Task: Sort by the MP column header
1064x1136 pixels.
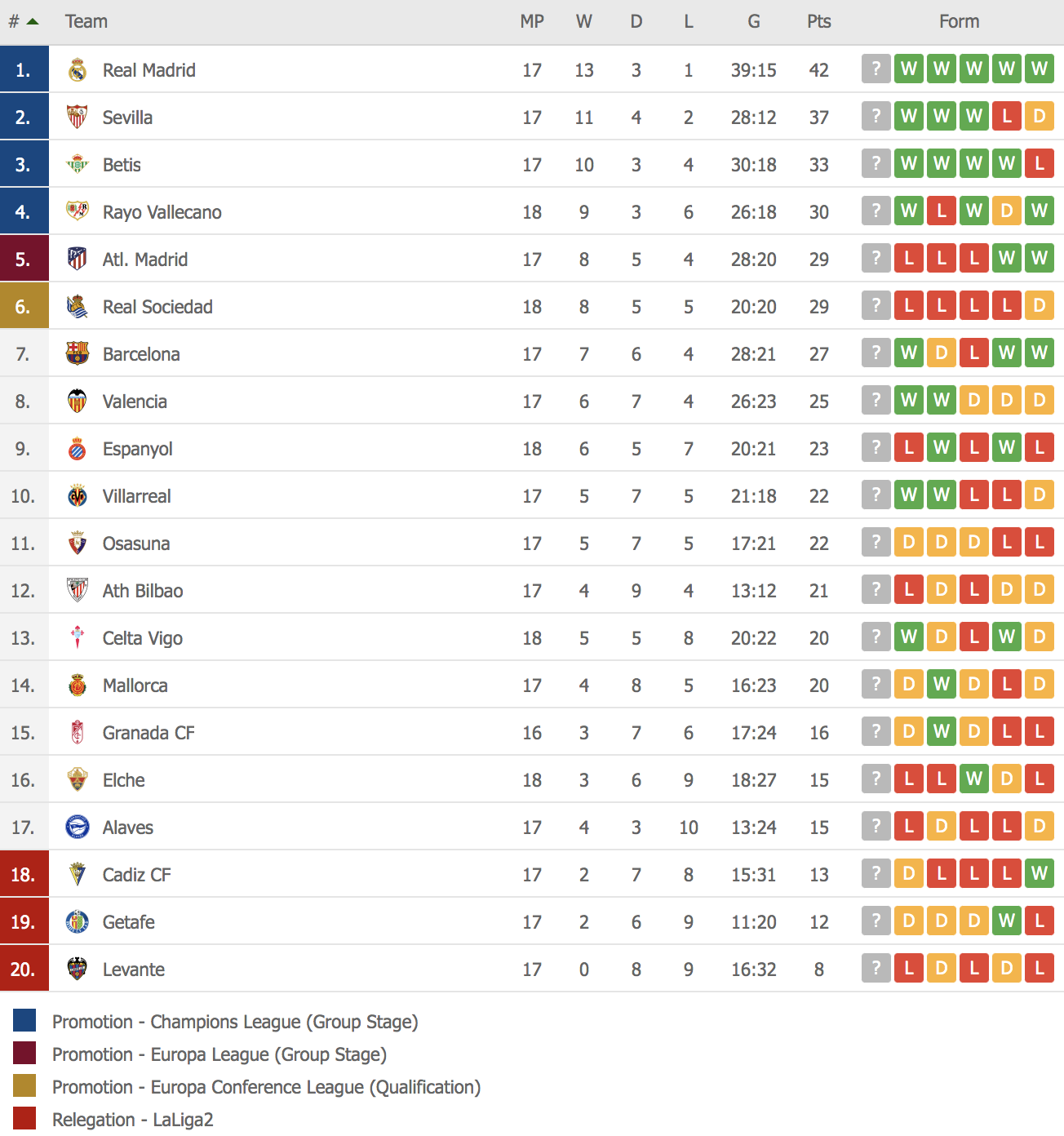Action: 532,22
